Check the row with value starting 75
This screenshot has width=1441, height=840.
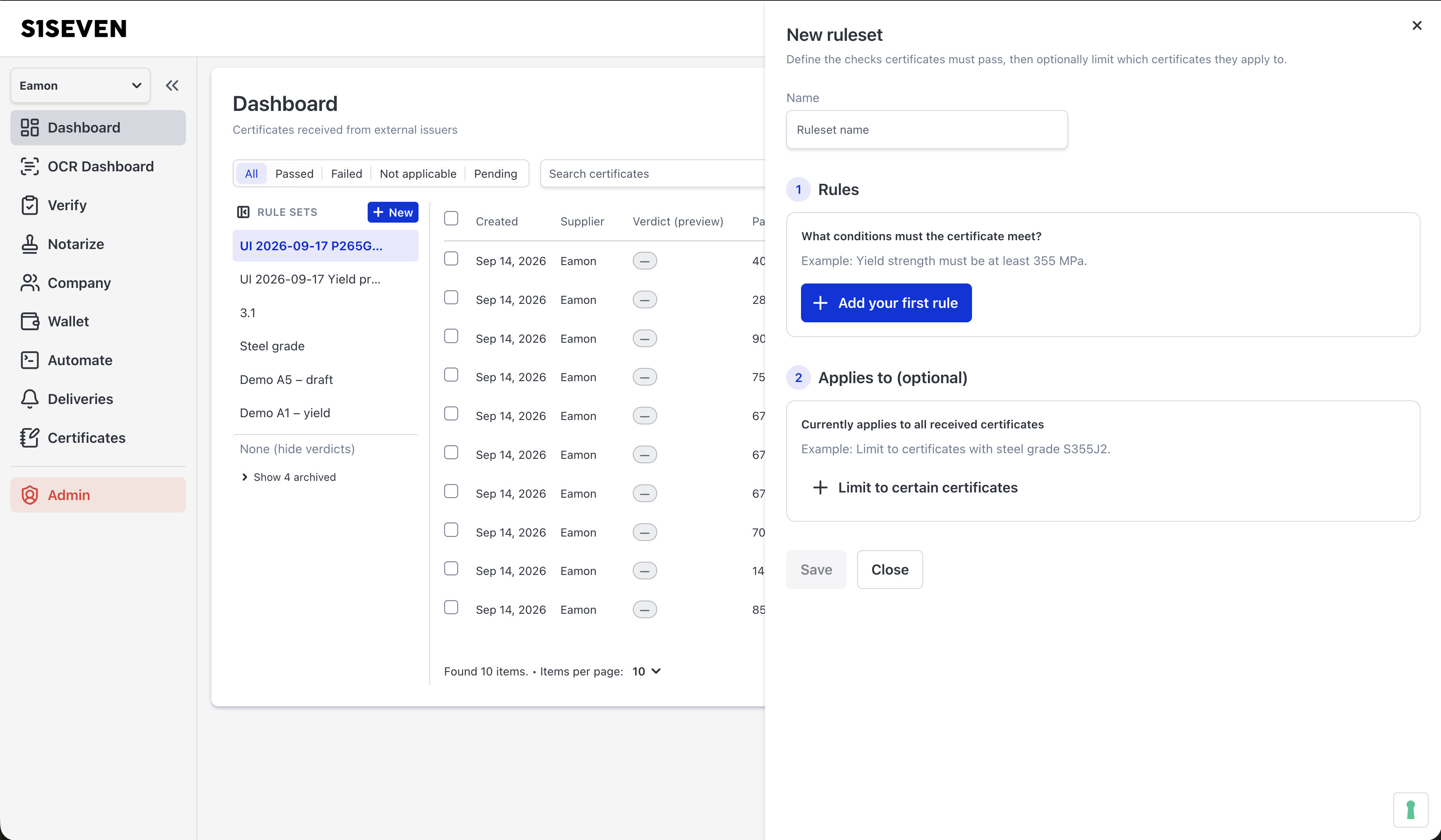coord(451,374)
